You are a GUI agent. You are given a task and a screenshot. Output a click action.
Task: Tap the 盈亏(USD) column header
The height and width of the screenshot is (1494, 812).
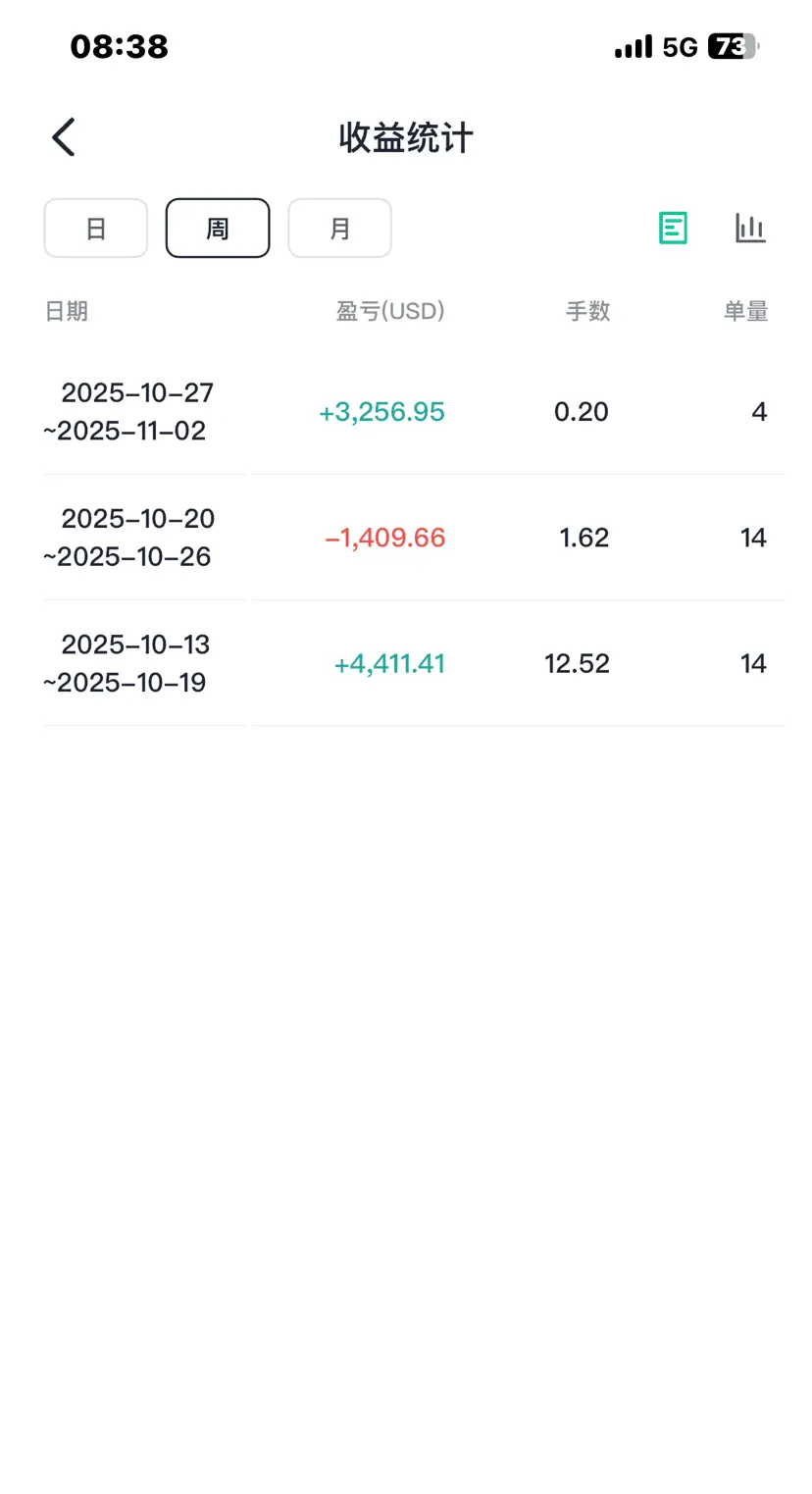pos(390,311)
